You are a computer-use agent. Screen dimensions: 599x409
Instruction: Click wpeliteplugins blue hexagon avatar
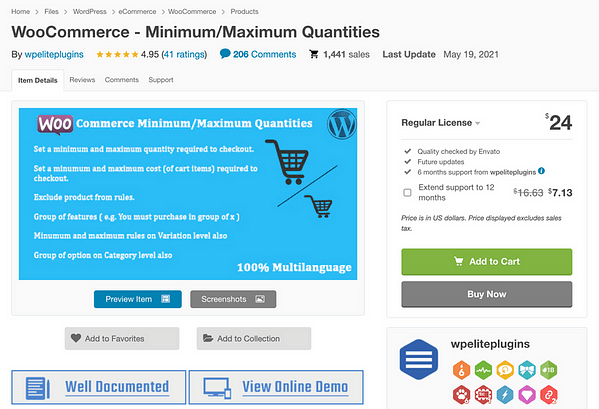coord(419,359)
